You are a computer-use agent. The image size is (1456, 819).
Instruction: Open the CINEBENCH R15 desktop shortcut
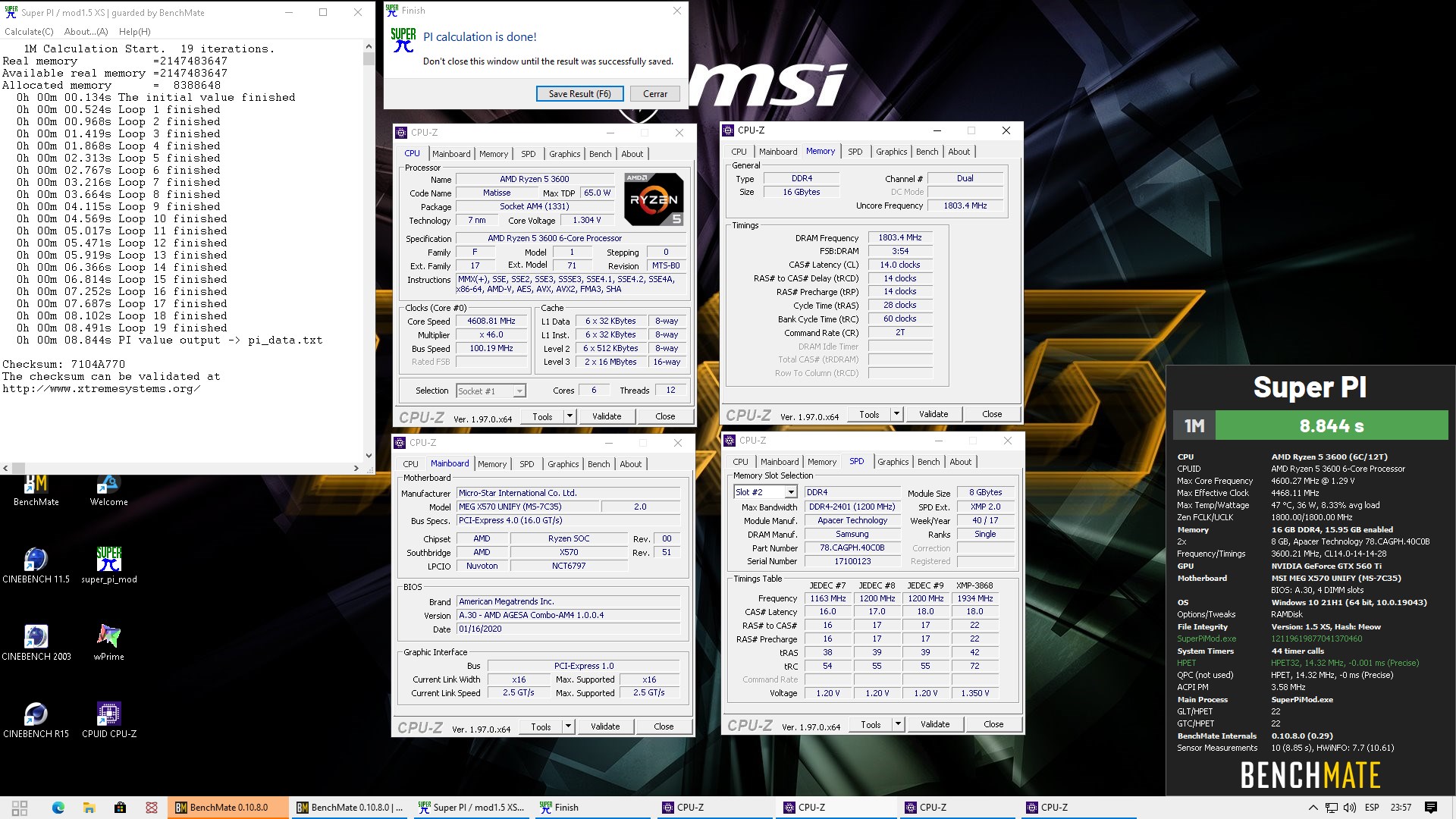pyautogui.click(x=36, y=720)
